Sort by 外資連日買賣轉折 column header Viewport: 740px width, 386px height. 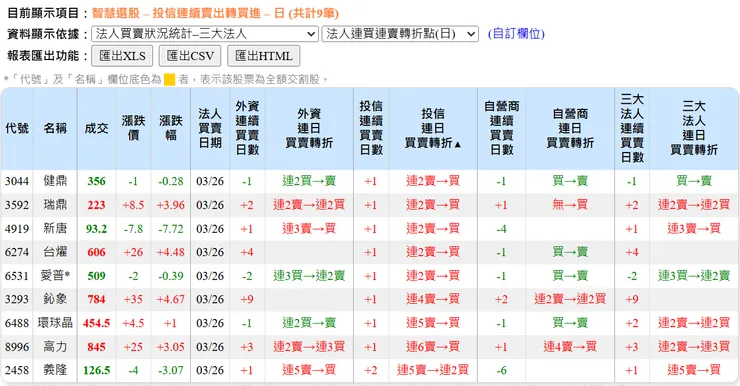tap(309, 128)
